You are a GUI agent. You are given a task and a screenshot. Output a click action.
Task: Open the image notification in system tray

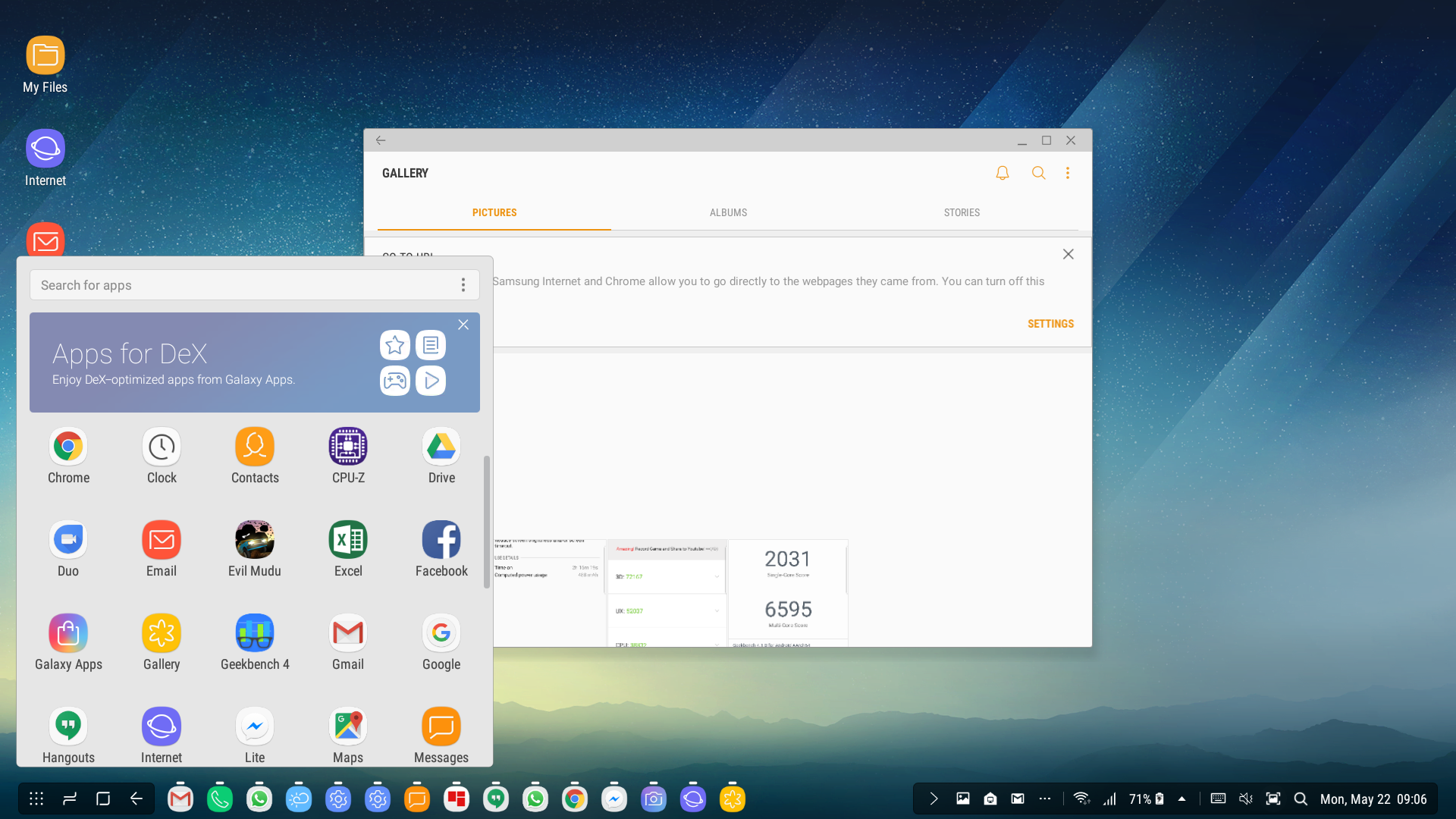tap(963, 799)
